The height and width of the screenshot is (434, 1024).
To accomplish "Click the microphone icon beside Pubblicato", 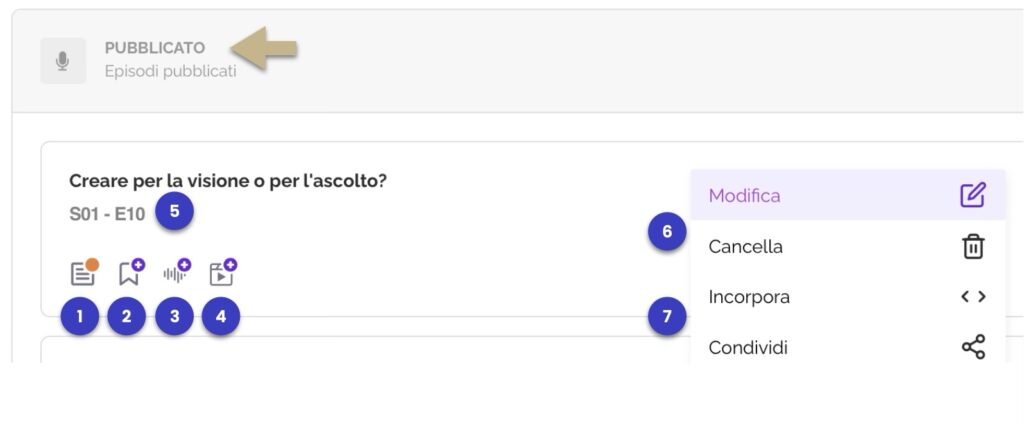I will [x=63, y=61].
